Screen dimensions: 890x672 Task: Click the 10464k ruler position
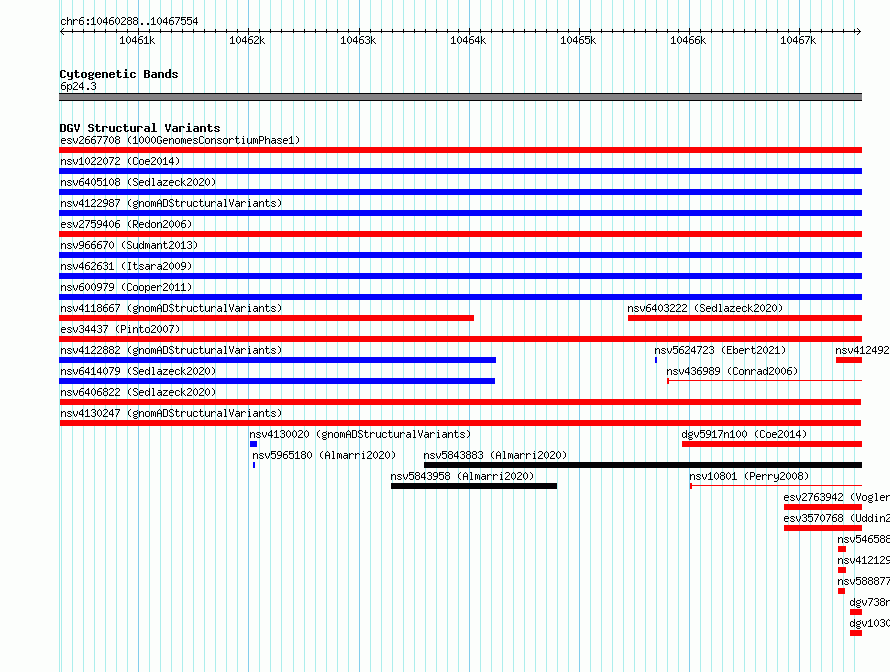pyautogui.click(x=468, y=40)
